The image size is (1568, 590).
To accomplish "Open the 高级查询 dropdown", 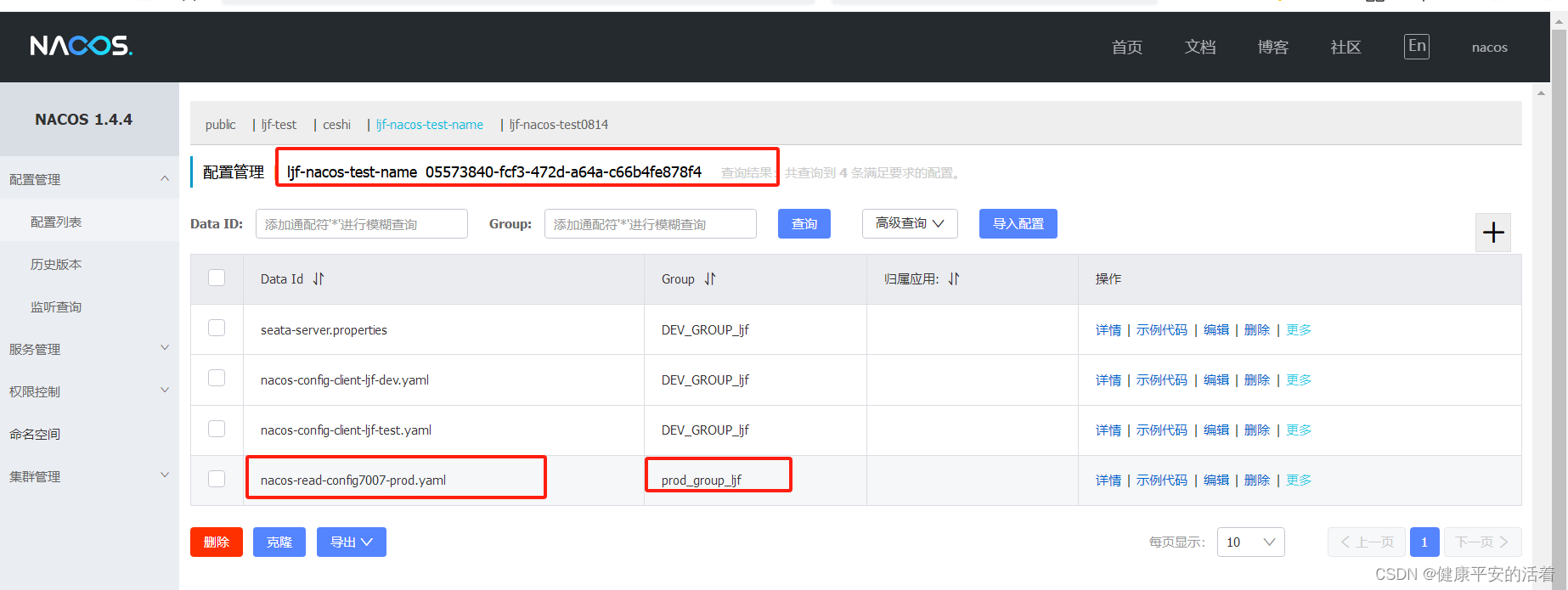I will [910, 223].
